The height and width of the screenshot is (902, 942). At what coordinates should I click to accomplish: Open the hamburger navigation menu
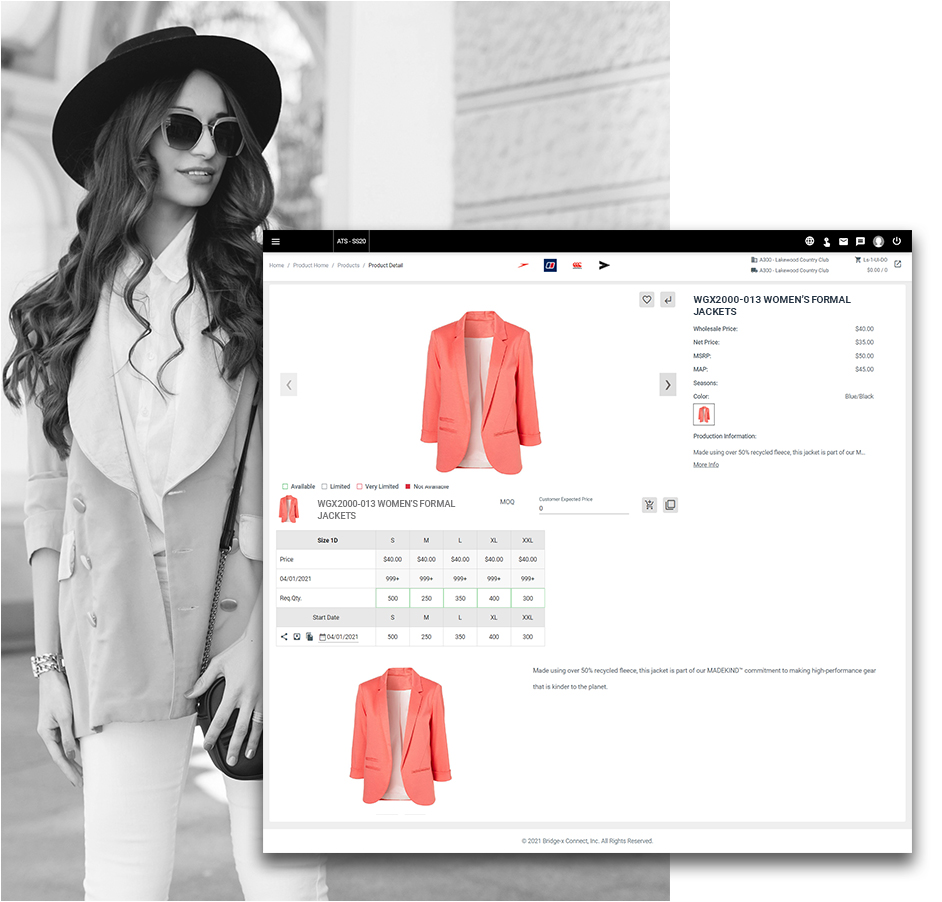[x=276, y=241]
